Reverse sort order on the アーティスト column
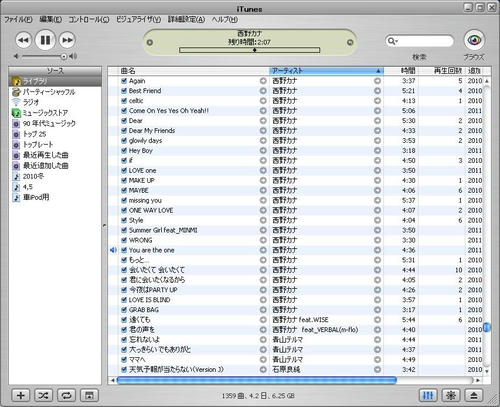The image size is (500, 407). click(x=326, y=71)
